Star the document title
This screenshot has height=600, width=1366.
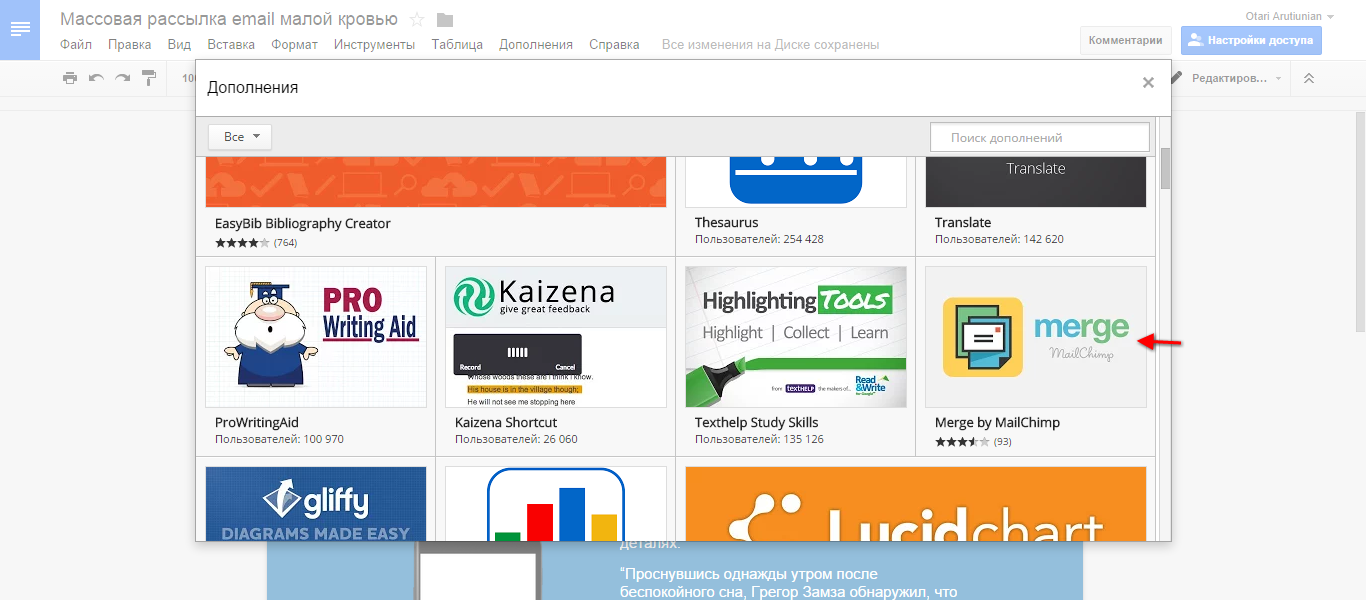tap(417, 20)
